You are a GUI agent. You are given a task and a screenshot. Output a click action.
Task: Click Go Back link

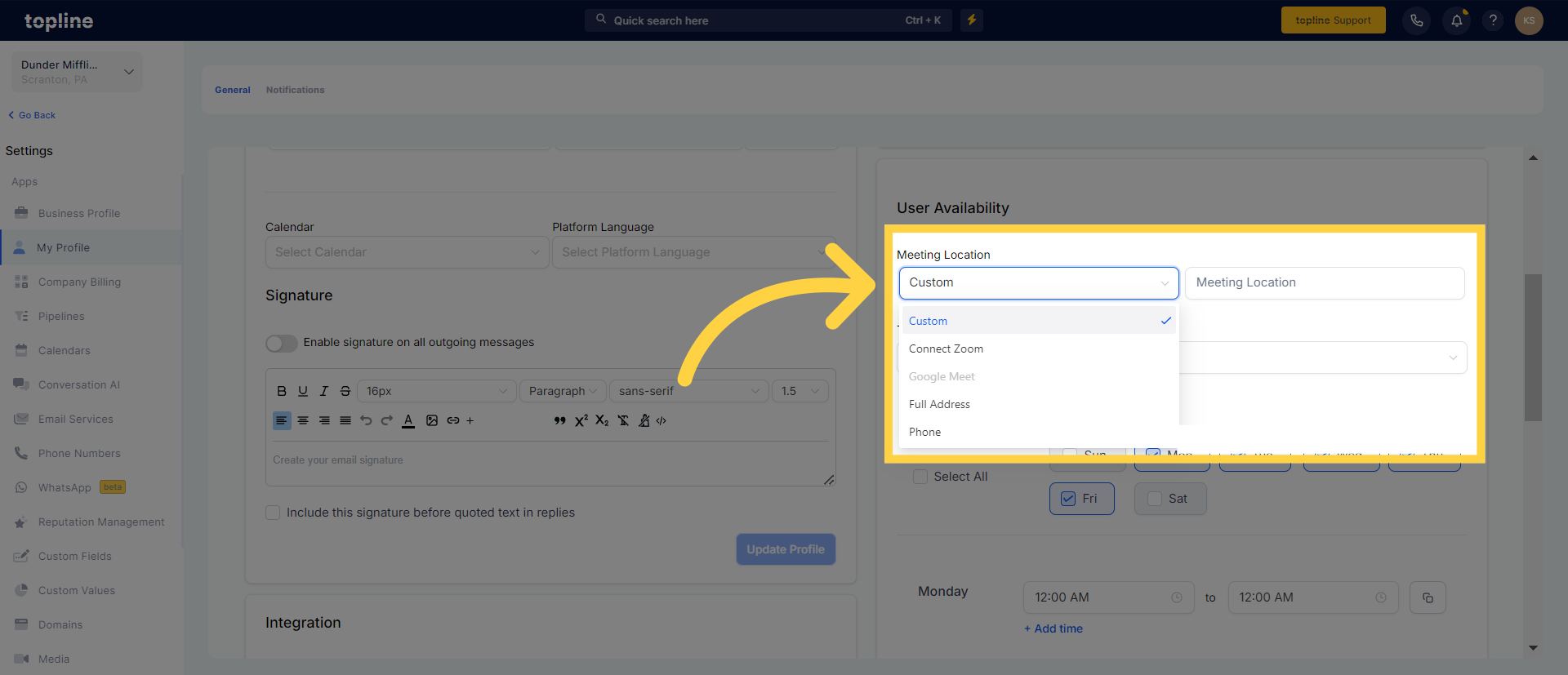[32, 115]
